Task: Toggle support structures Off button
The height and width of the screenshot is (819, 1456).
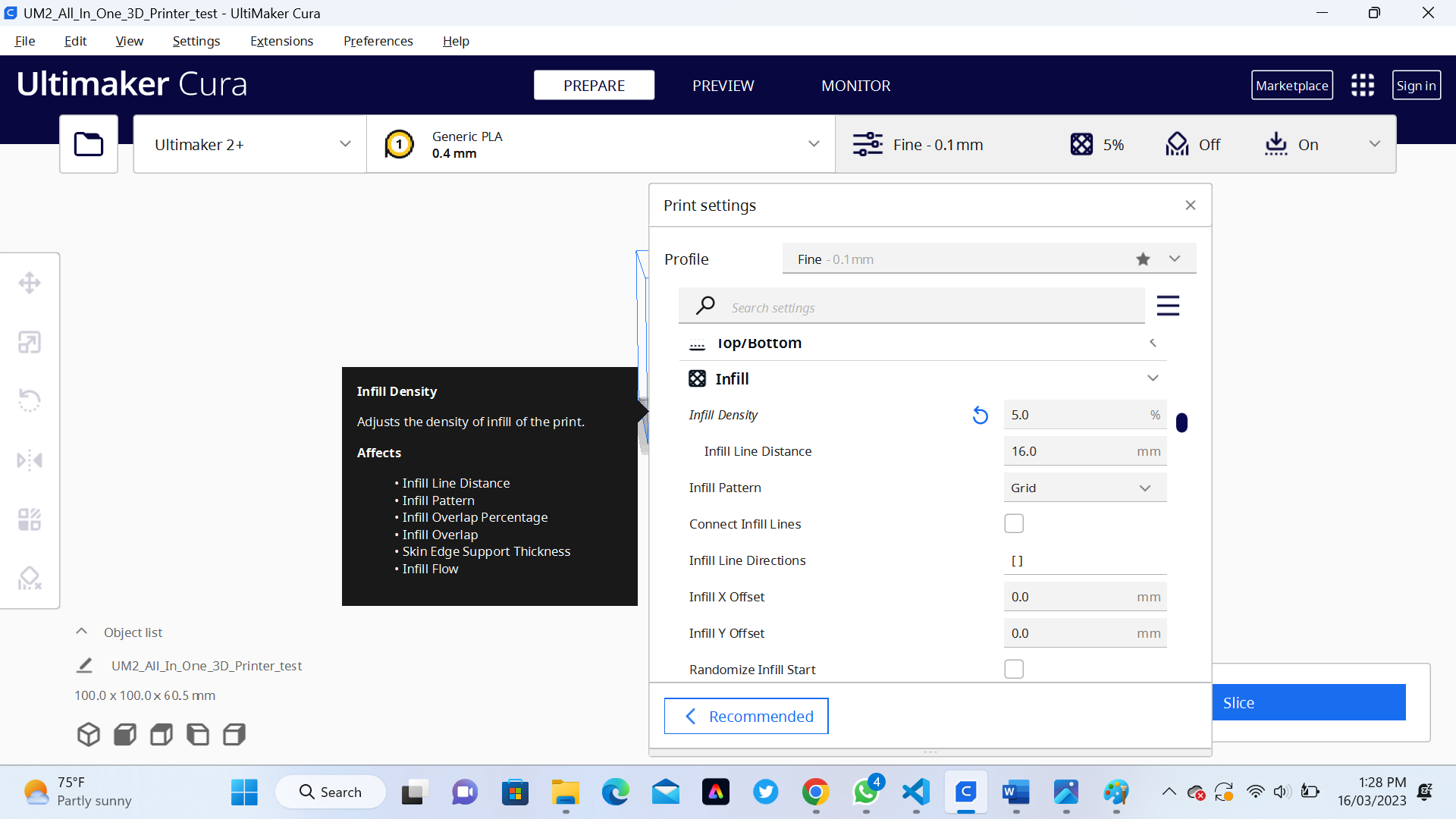Action: click(1193, 143)
